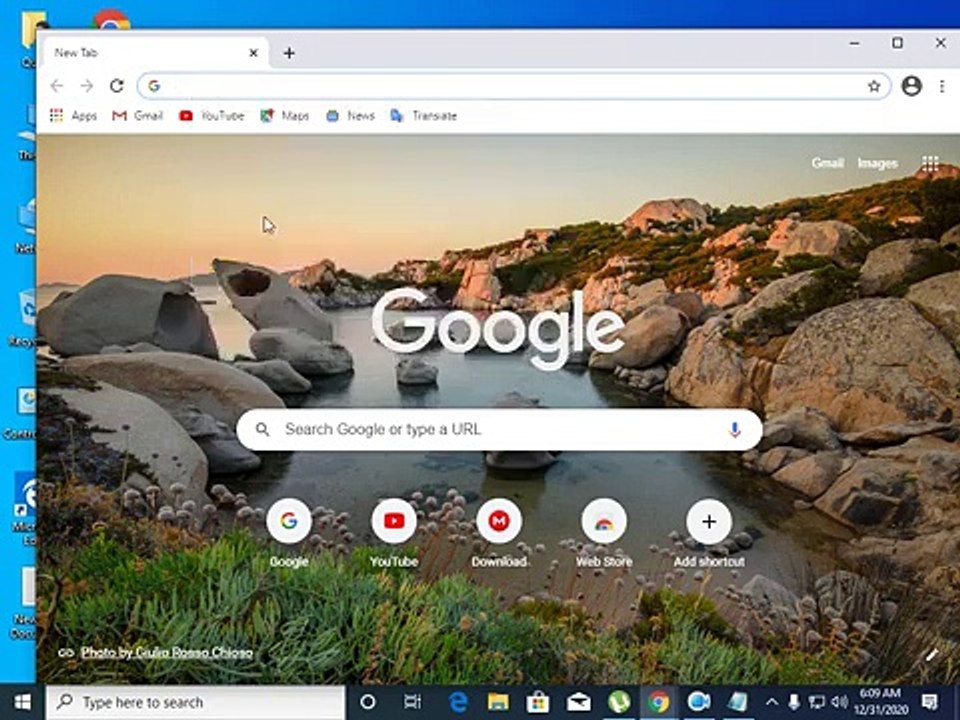Screen dimensions: 960x720
Task: Open the YouTube bookmark
Action: pos(212,116)
